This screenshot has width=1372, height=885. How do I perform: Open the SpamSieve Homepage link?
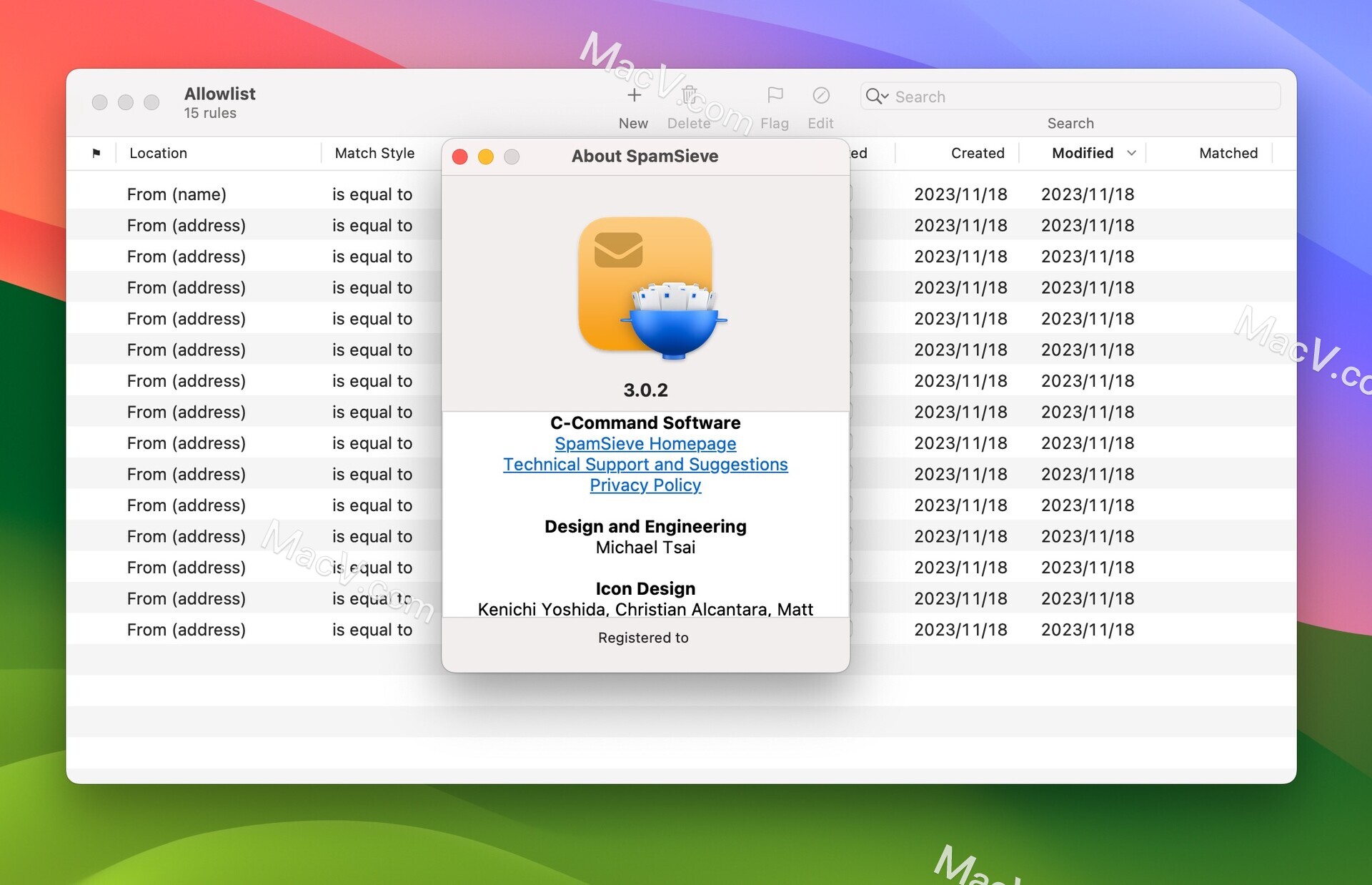coord(645,444)
